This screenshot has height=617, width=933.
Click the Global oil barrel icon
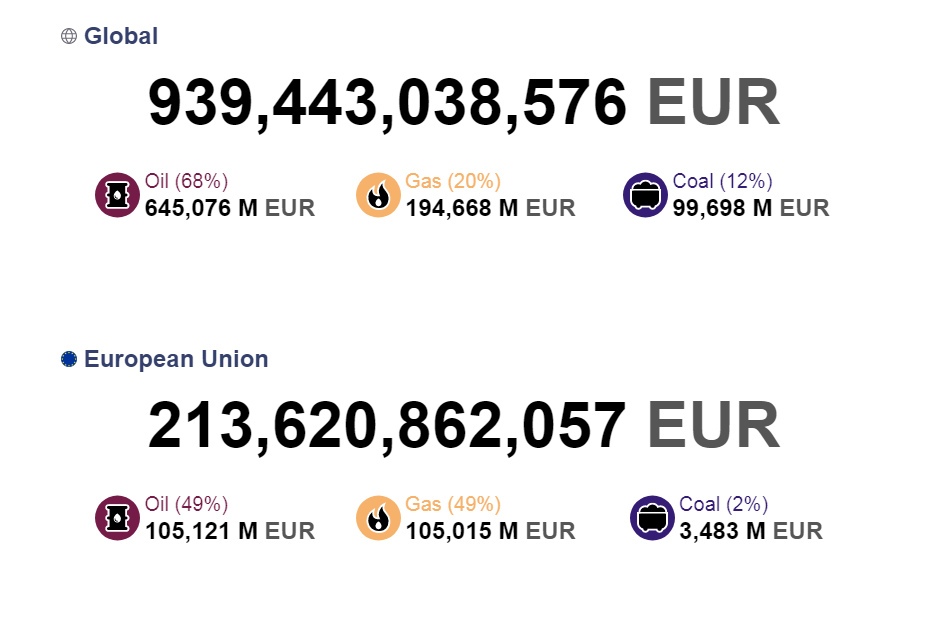(x=117, y=195)
